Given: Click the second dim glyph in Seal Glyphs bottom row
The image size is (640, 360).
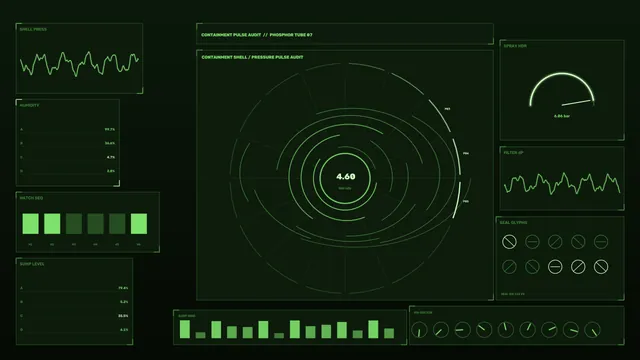Looking at the screenshot, I should 532,267.
